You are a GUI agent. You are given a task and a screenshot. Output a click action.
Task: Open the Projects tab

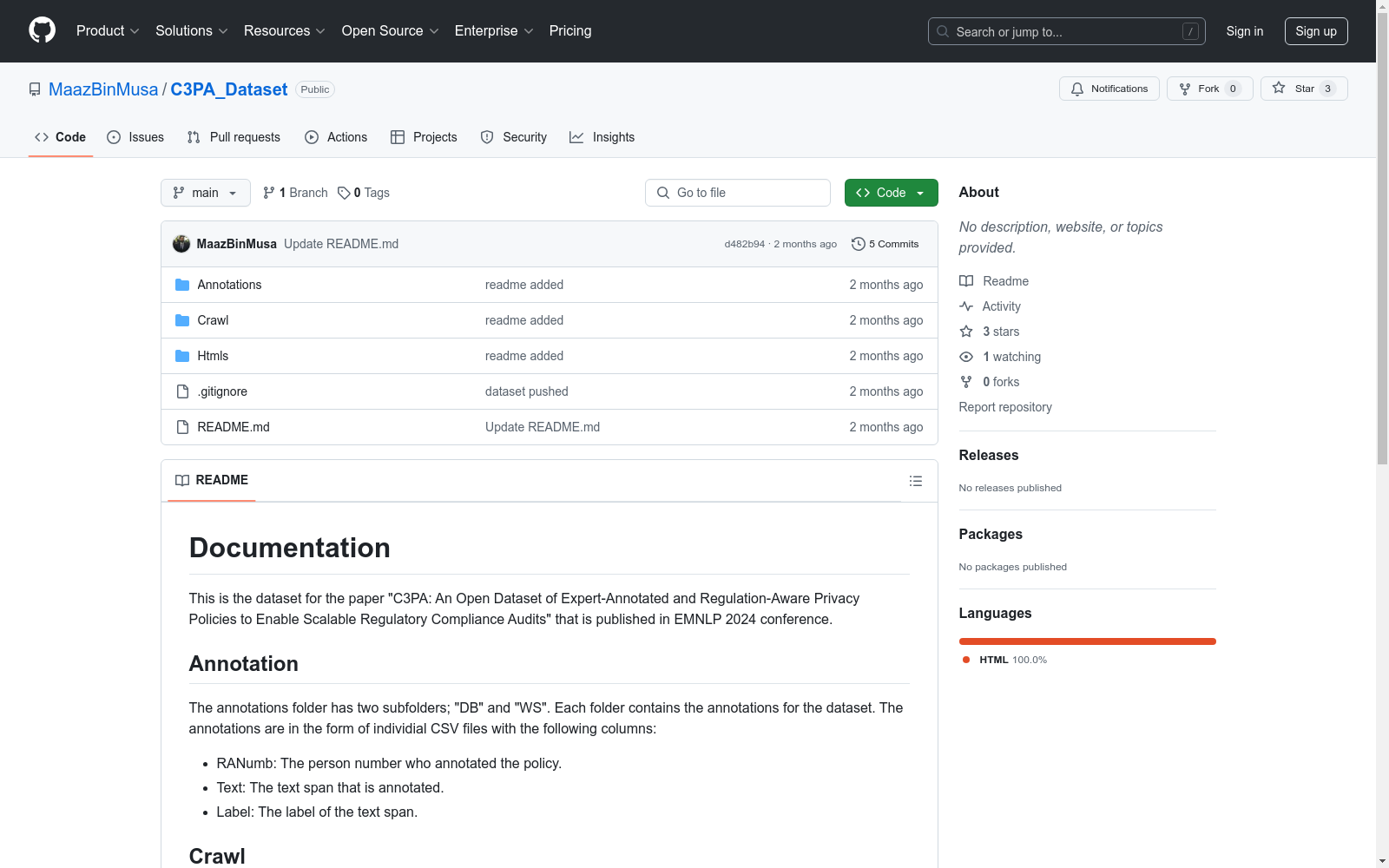424,137
